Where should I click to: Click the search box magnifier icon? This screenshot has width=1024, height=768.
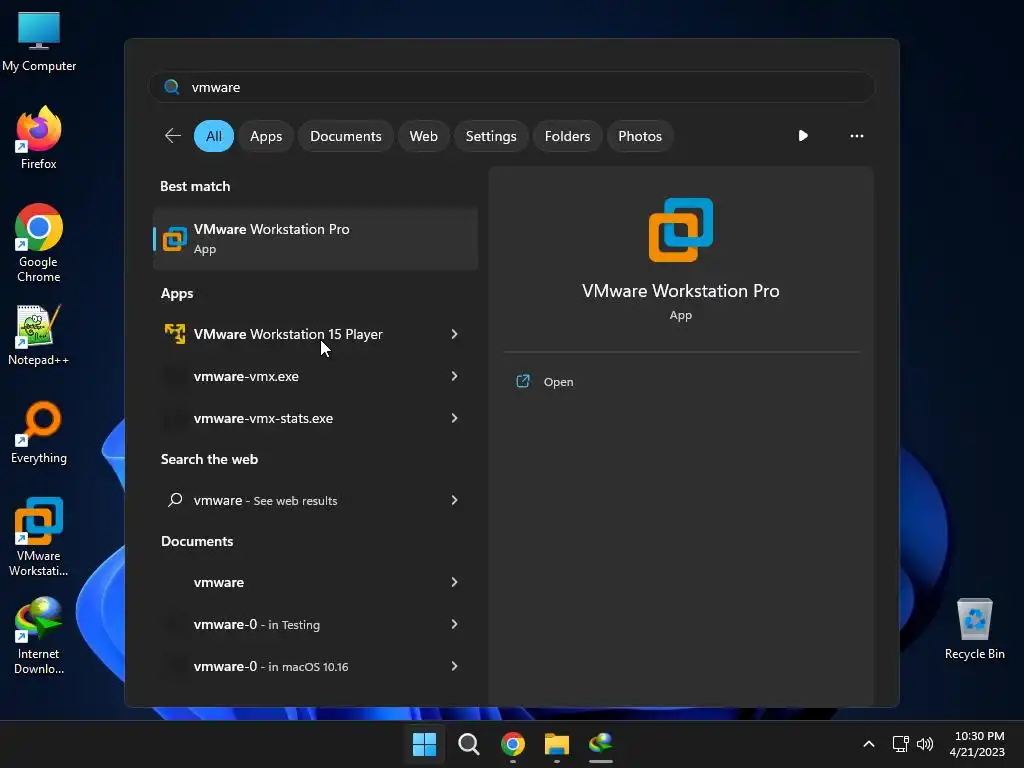click(172, 87)
